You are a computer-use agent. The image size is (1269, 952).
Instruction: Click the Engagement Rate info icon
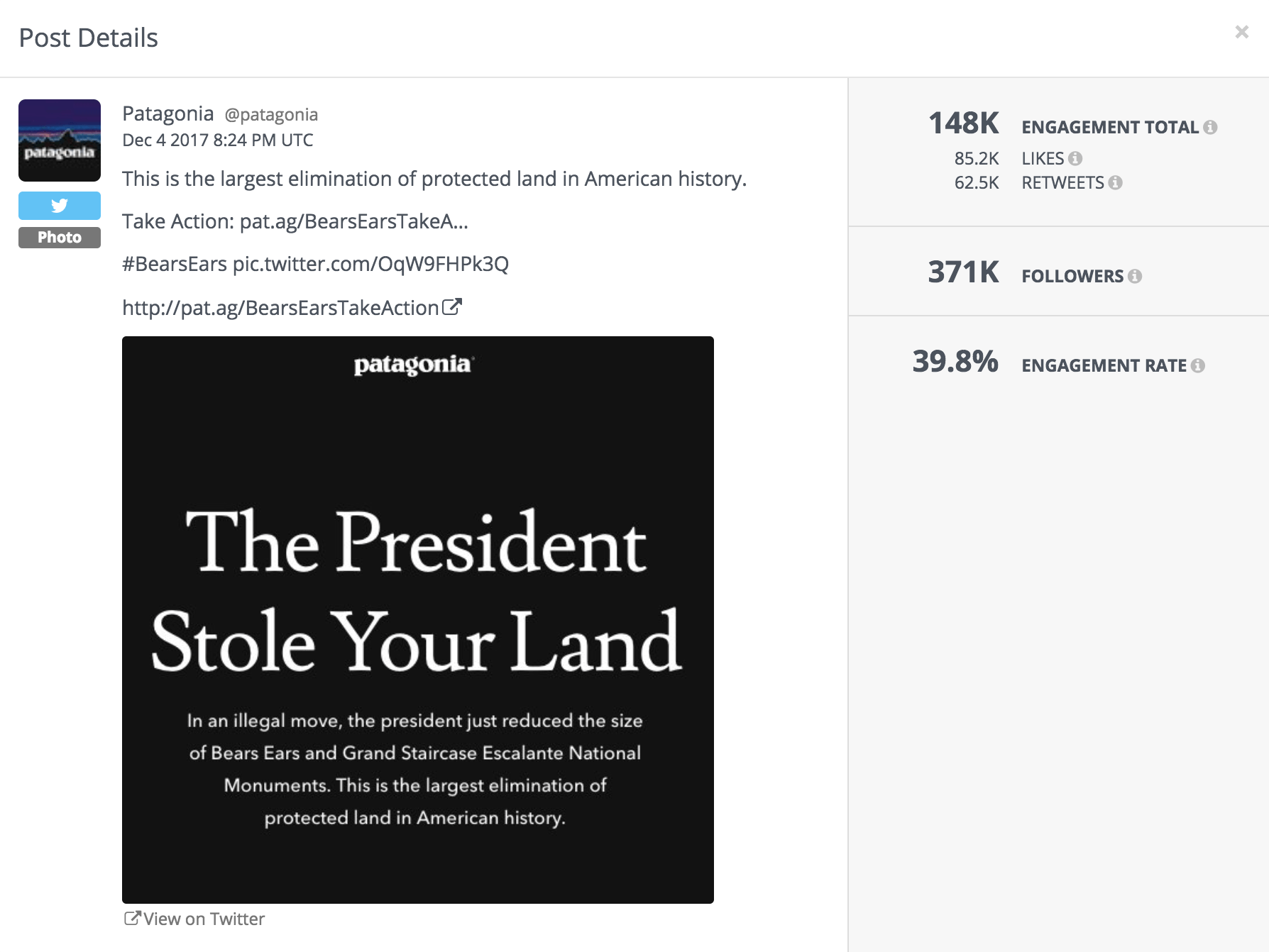click(1198, 365)
